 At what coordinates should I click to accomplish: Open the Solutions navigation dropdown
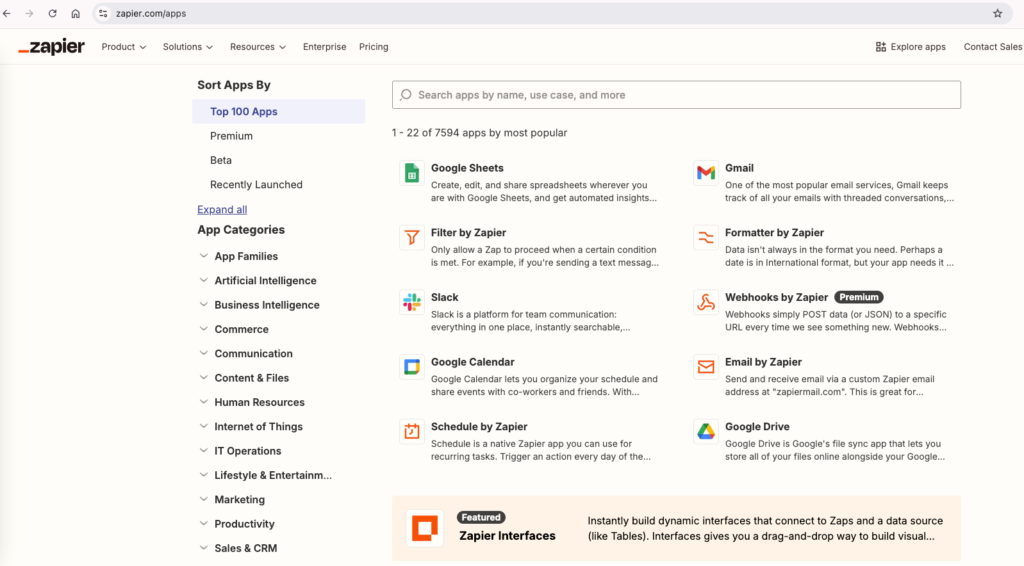coord(188,47)
